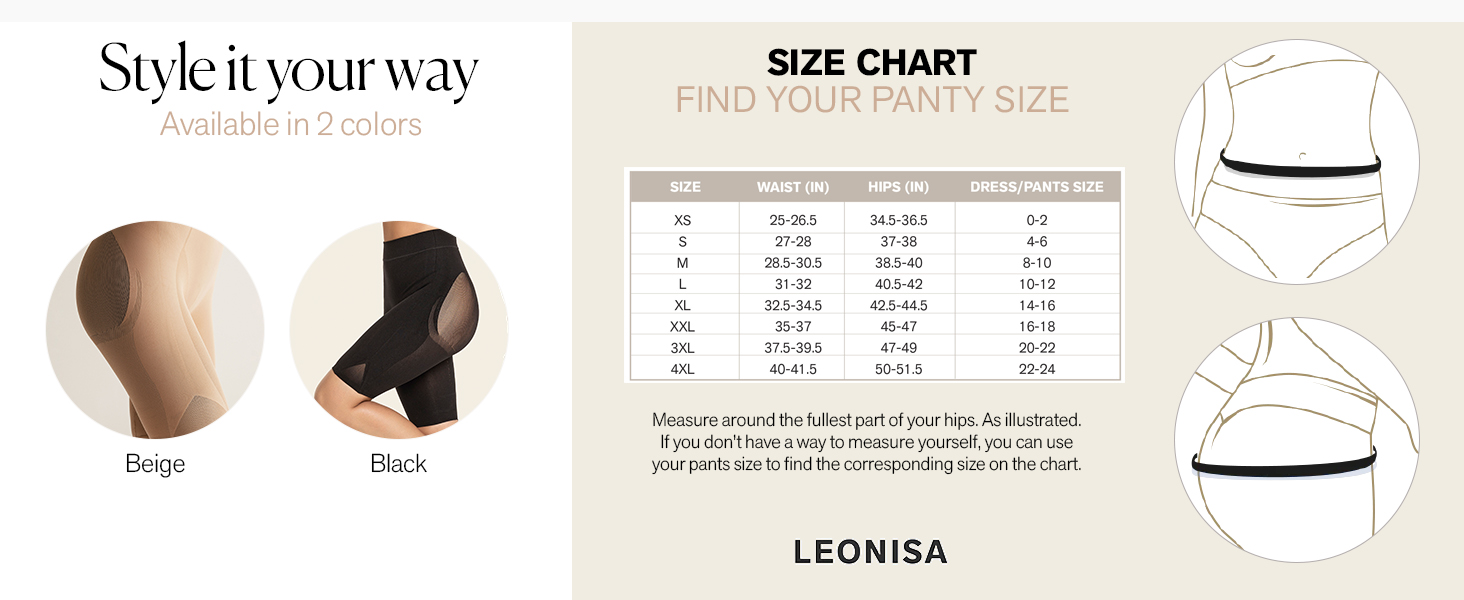Click the hips measurement illustration
Viewport: 1464px width, 600px height.
1296,441
